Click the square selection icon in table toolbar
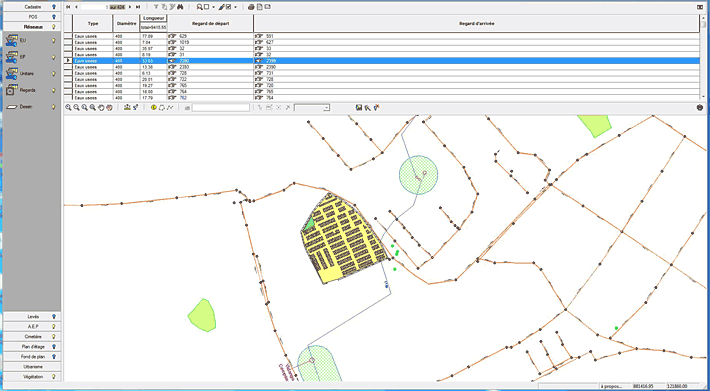 206,7
